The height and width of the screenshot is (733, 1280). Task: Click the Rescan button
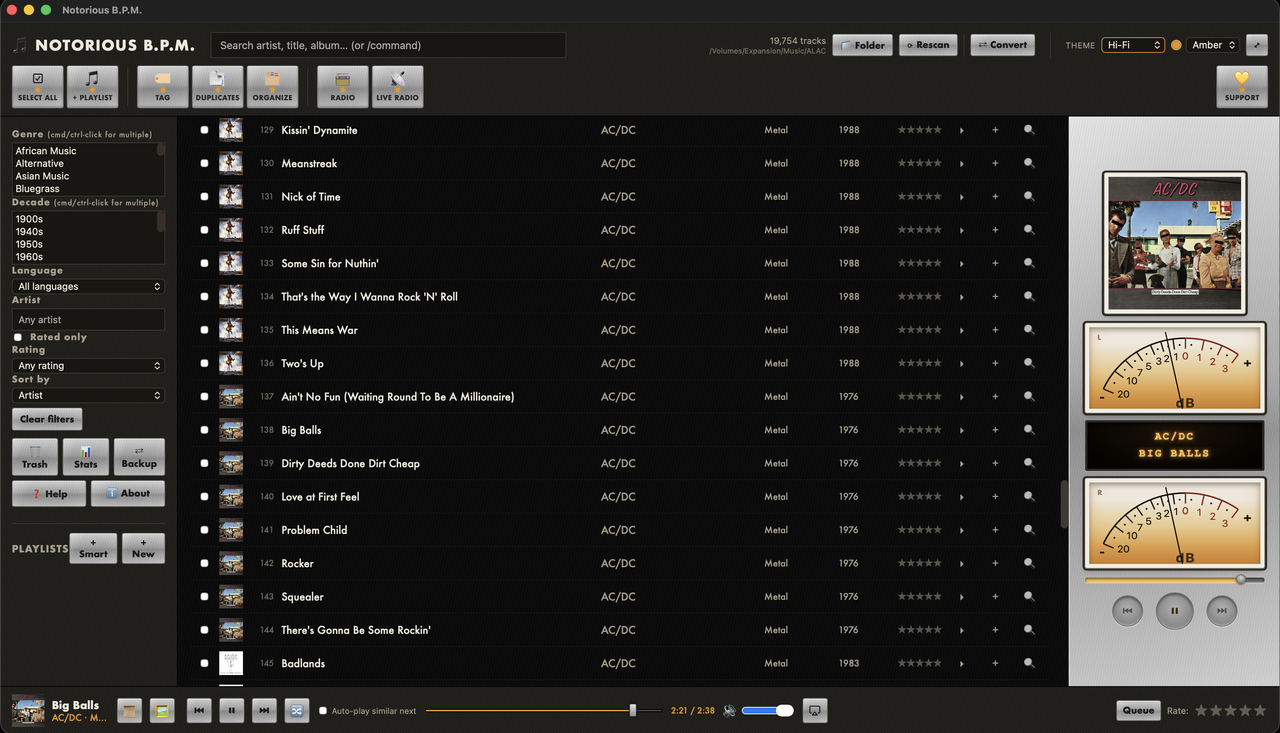pyautogui.click(x=928, y=45)
